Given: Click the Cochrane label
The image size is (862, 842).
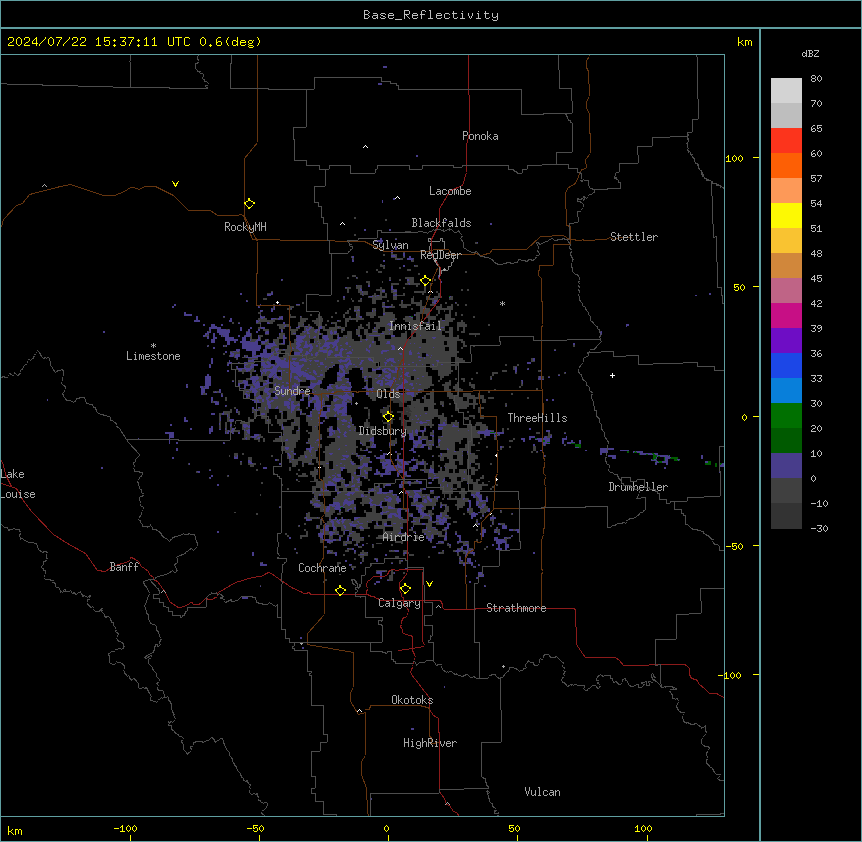Looking at the screenshot, I should (322, 568).
